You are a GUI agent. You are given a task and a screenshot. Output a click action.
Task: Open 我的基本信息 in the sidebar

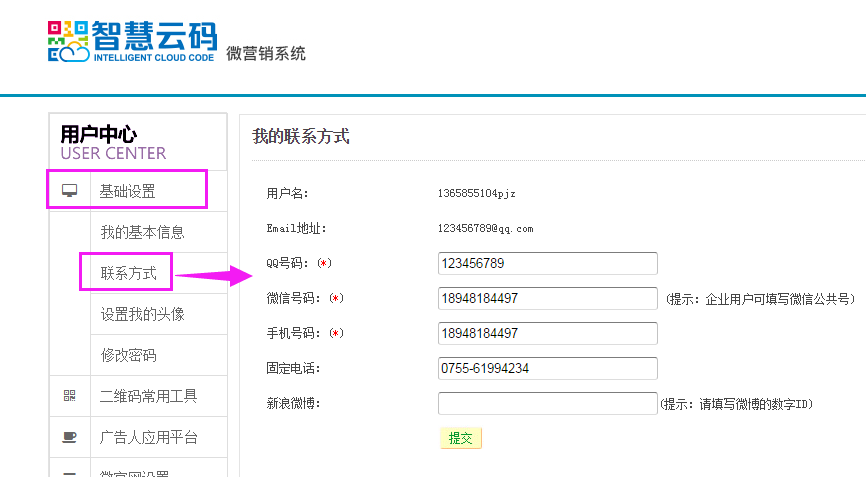click(x=142, y=232)
